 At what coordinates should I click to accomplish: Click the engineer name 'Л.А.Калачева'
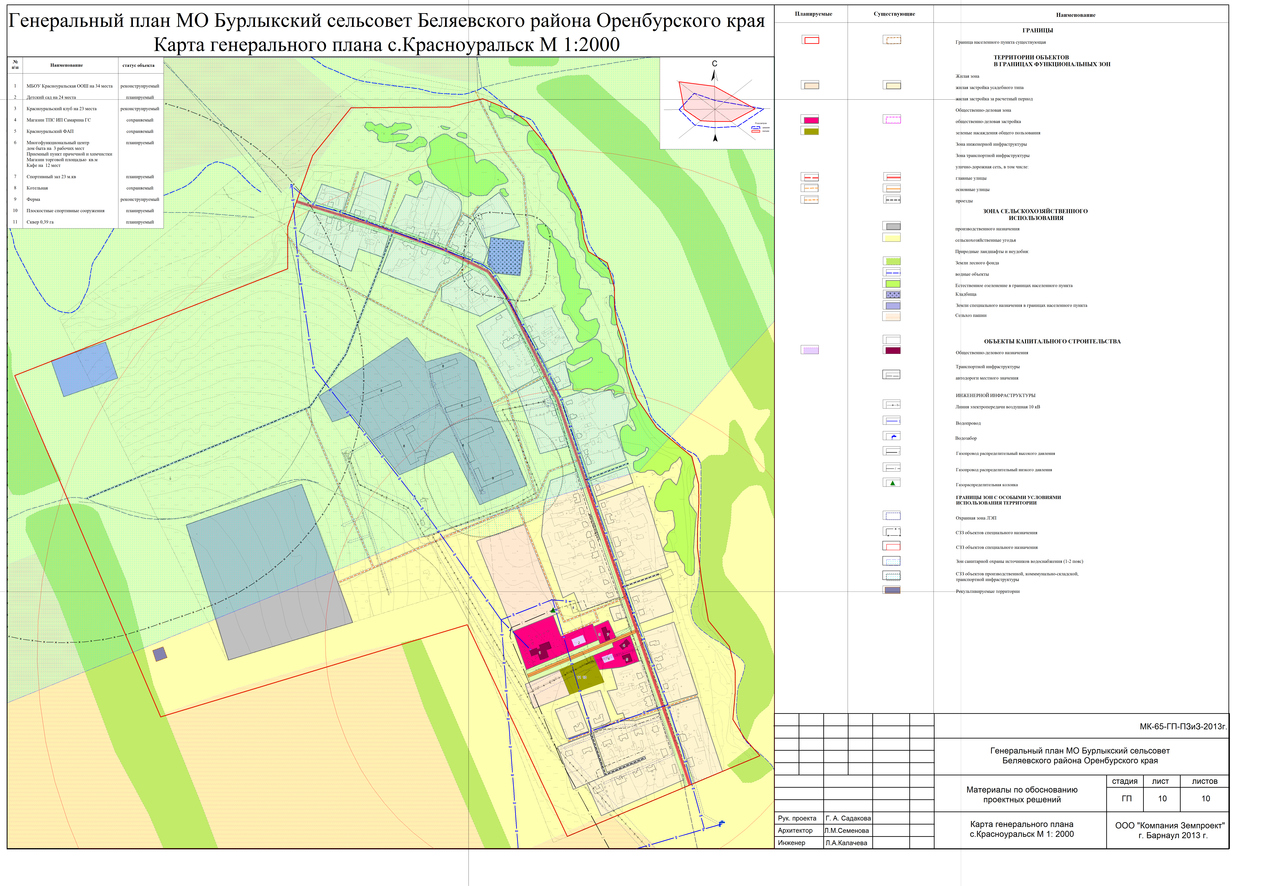tap(848, 844)
